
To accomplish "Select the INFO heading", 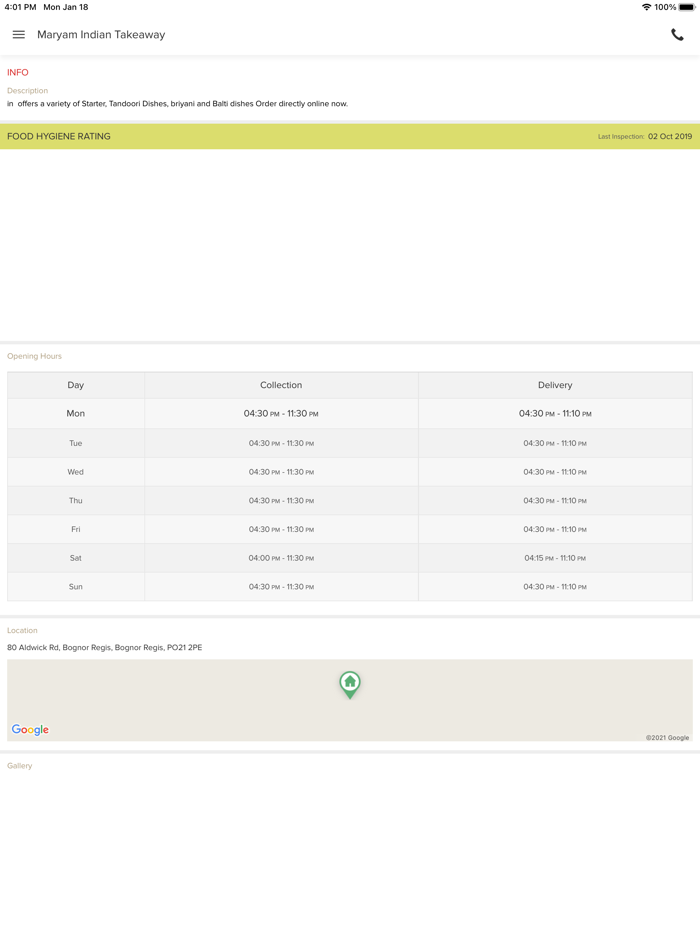I will 18,72.
